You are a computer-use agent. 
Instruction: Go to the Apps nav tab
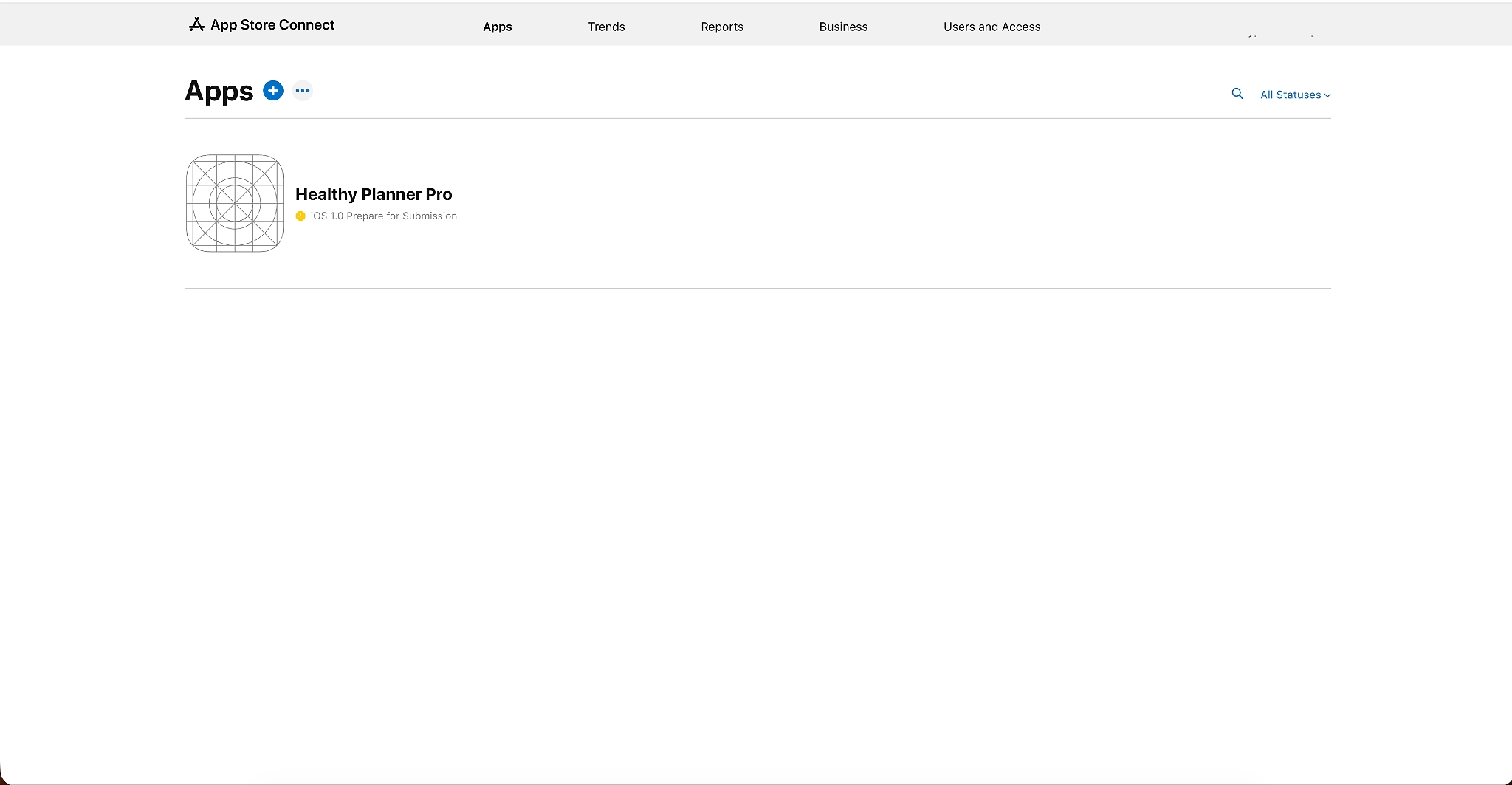pos(498,27)
